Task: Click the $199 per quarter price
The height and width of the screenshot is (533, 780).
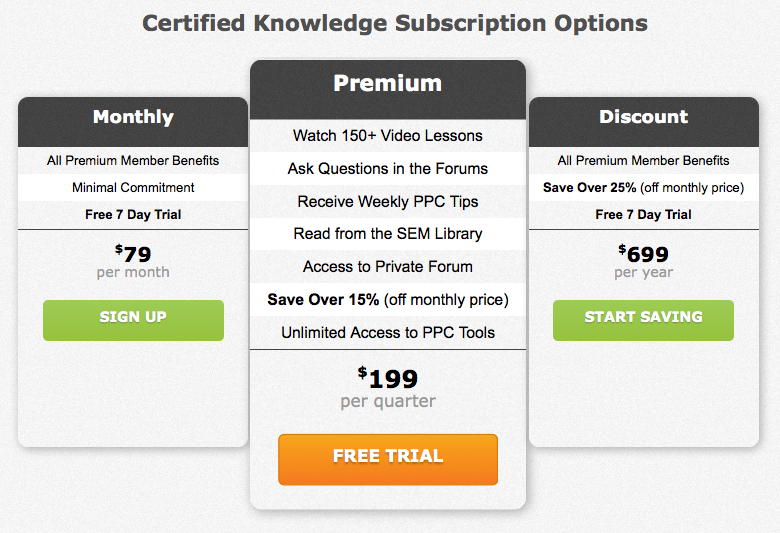Action: (x=388, y=388)
